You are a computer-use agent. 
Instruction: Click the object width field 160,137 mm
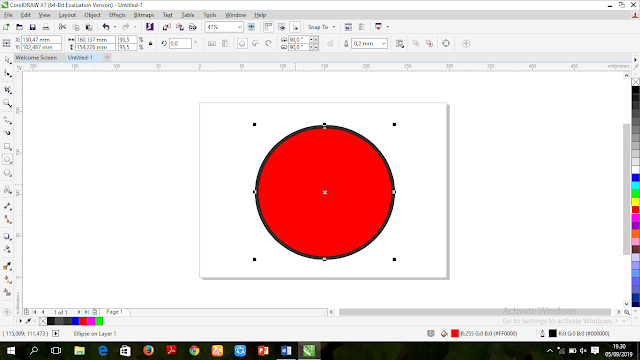point(95,40)
